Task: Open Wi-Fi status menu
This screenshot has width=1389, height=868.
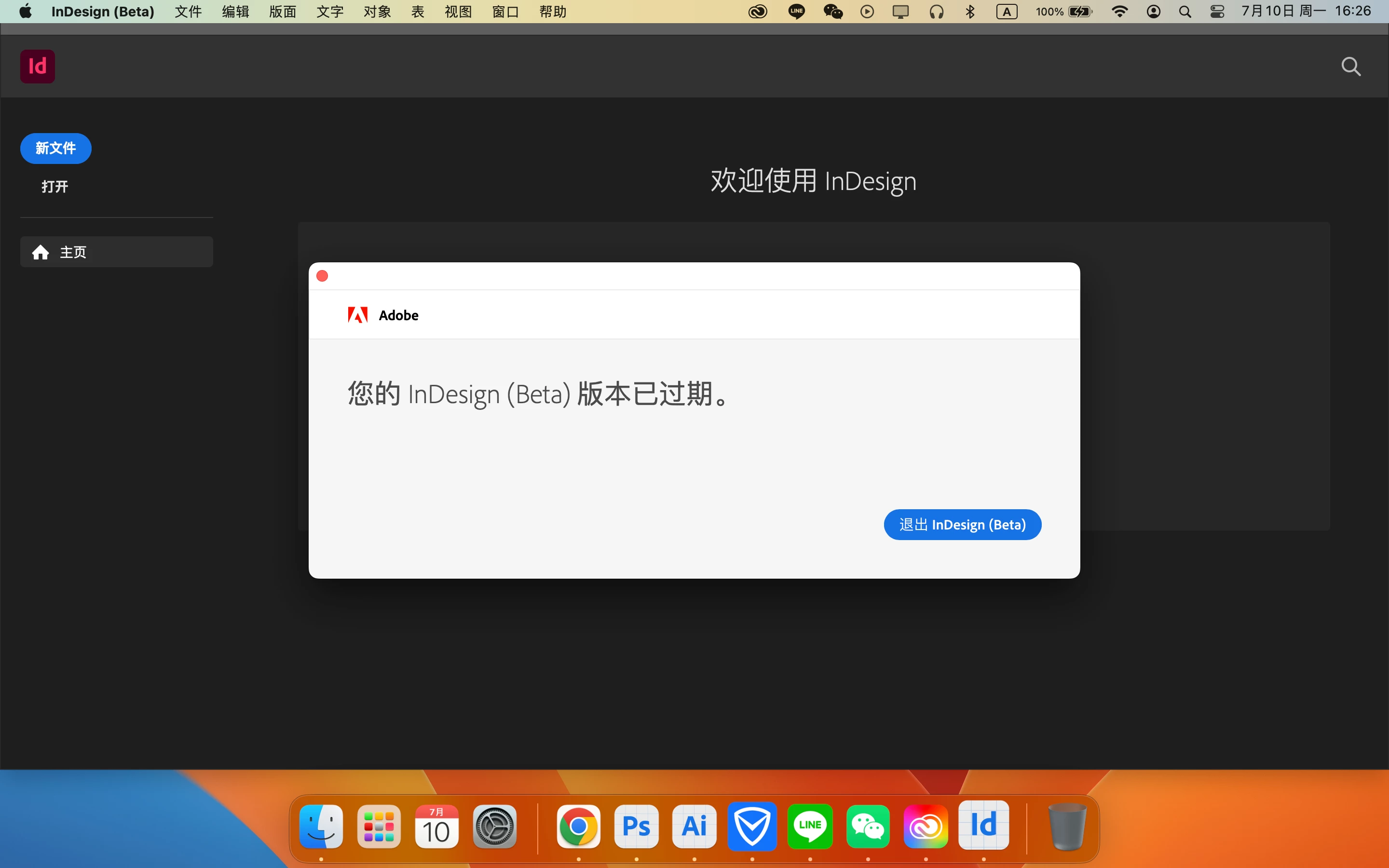Action: pyautogui.click(x=1119, y=12)
